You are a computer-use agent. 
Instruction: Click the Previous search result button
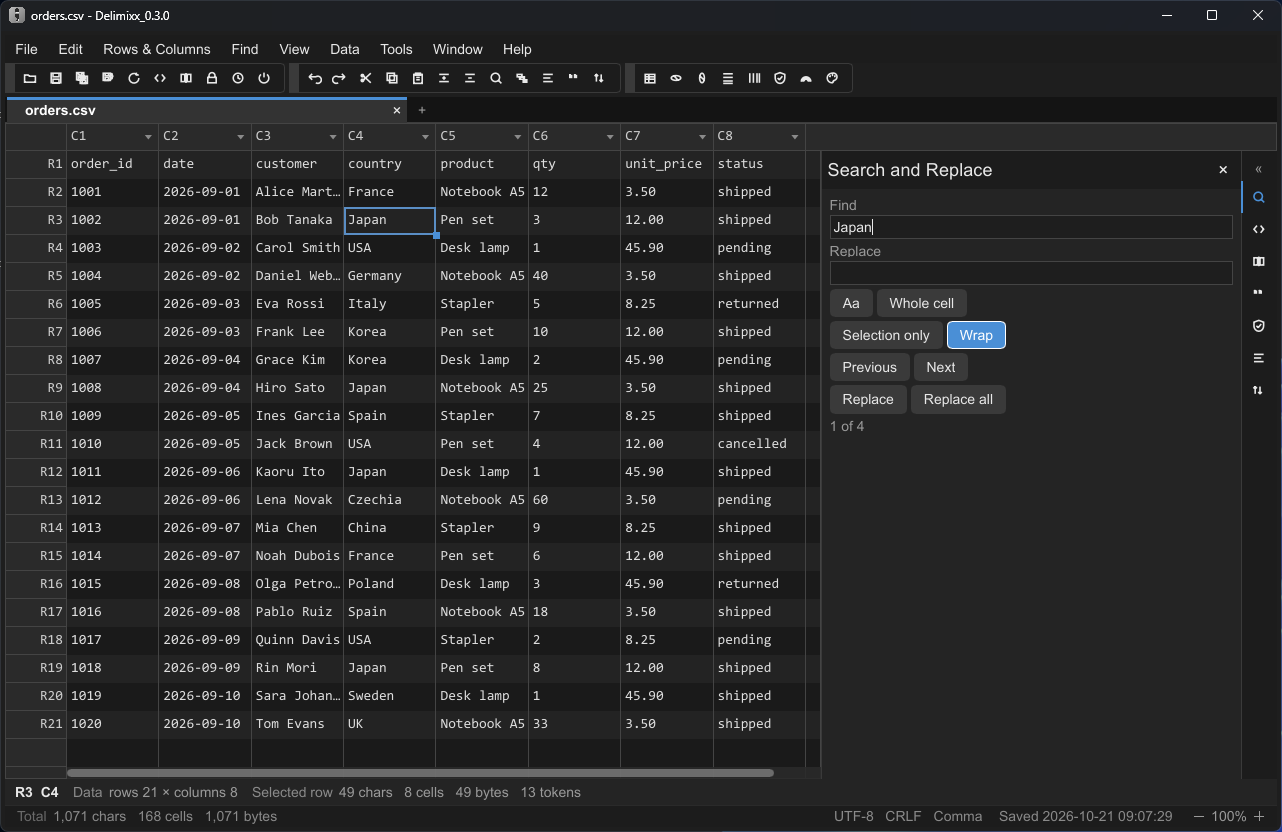click(x=870, y=367)
